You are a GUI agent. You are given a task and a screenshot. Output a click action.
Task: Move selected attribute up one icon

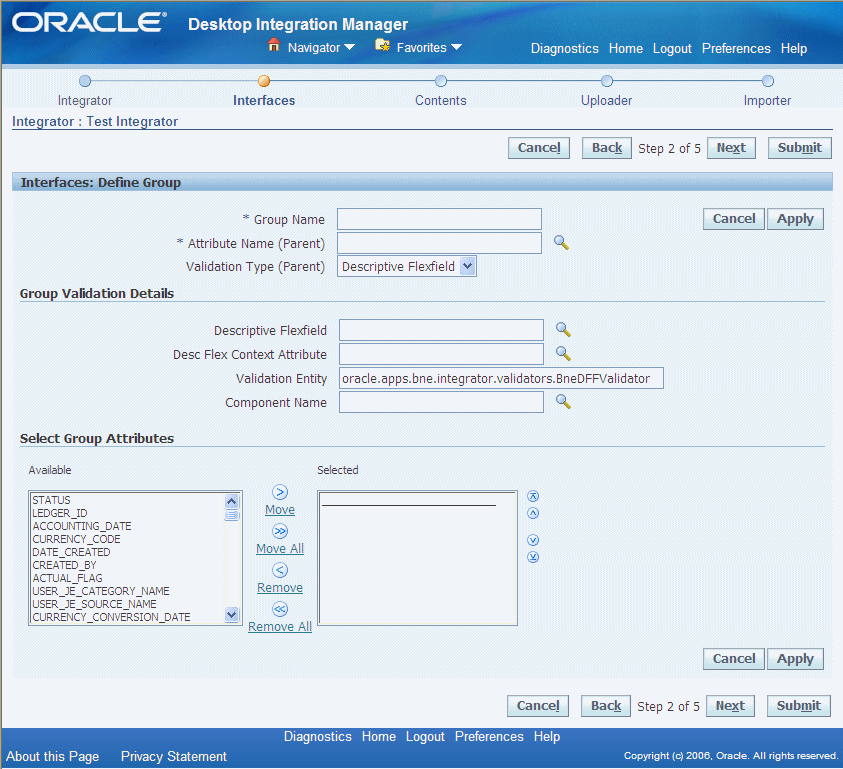tap(533, 513)
